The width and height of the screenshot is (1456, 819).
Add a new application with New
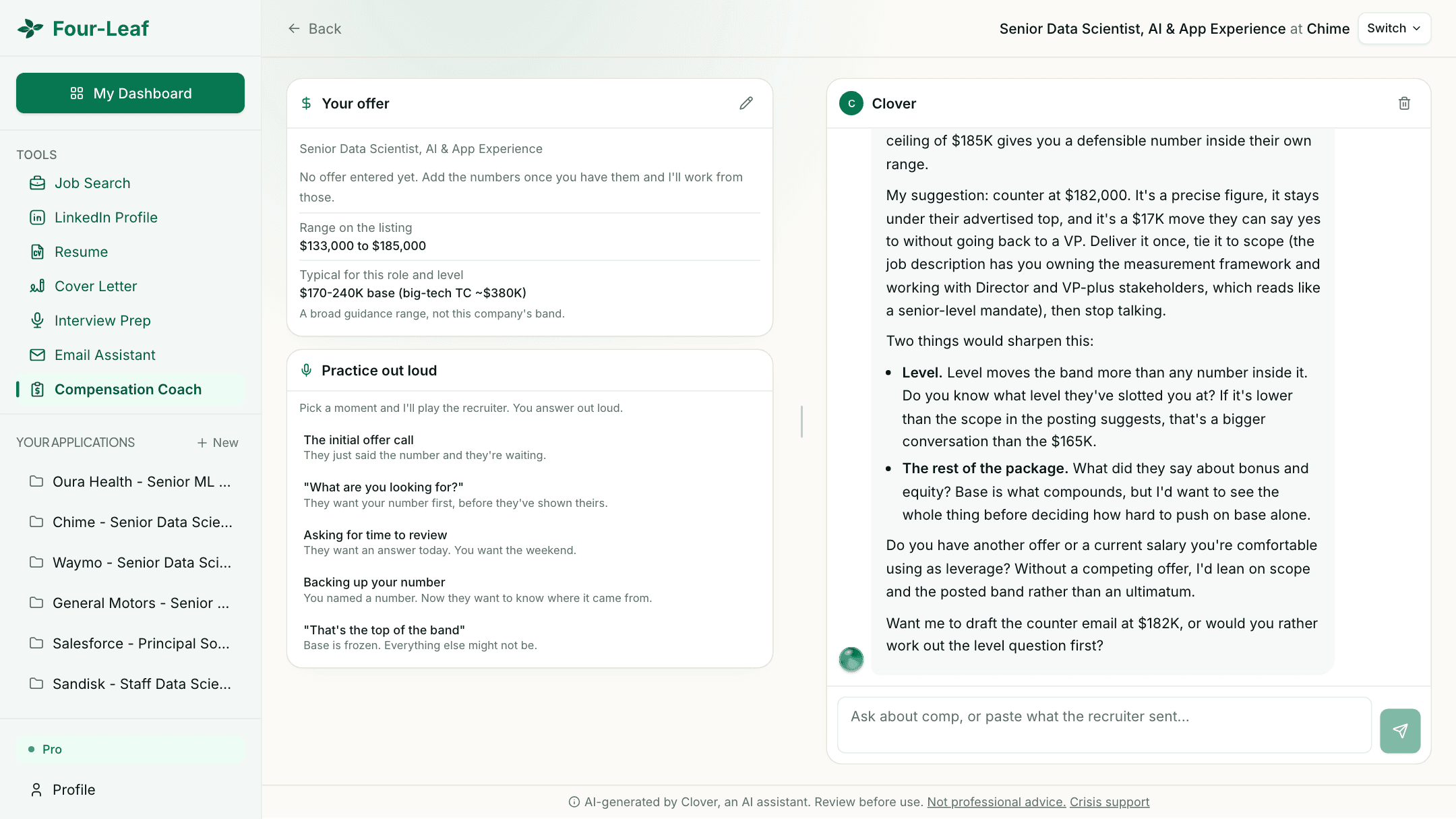[x=218, y=443]
